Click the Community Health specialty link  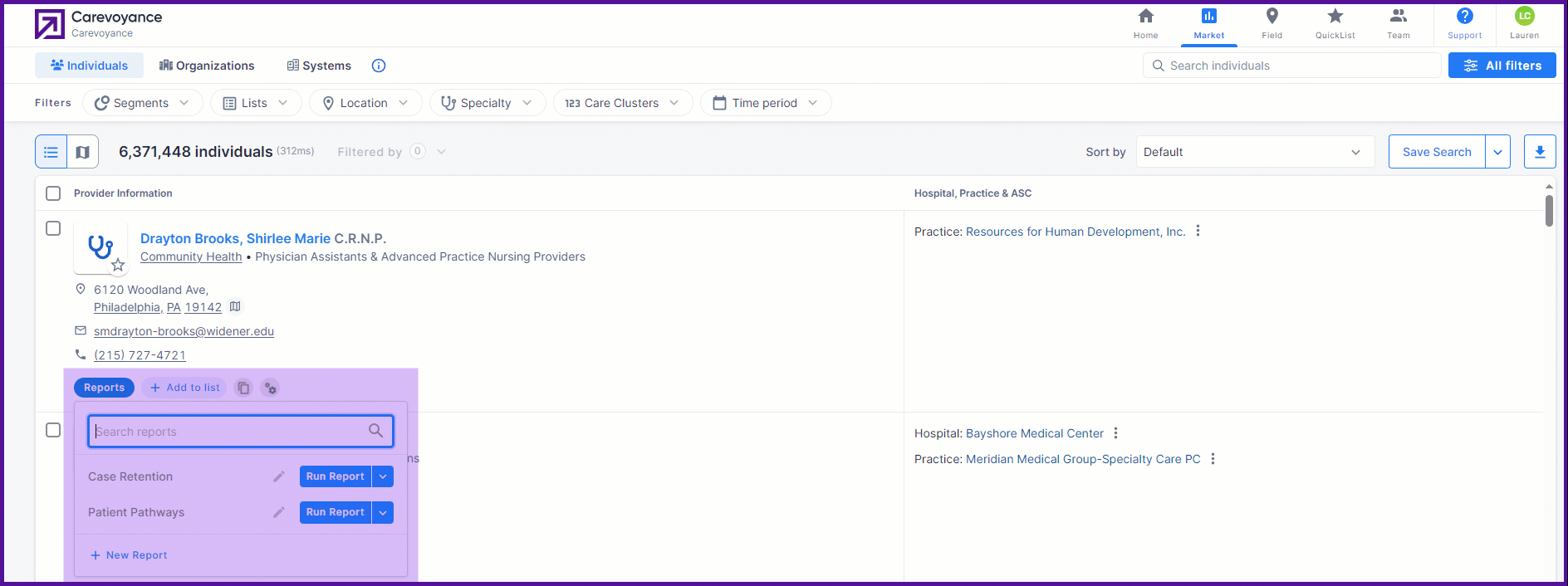(191, 256)
